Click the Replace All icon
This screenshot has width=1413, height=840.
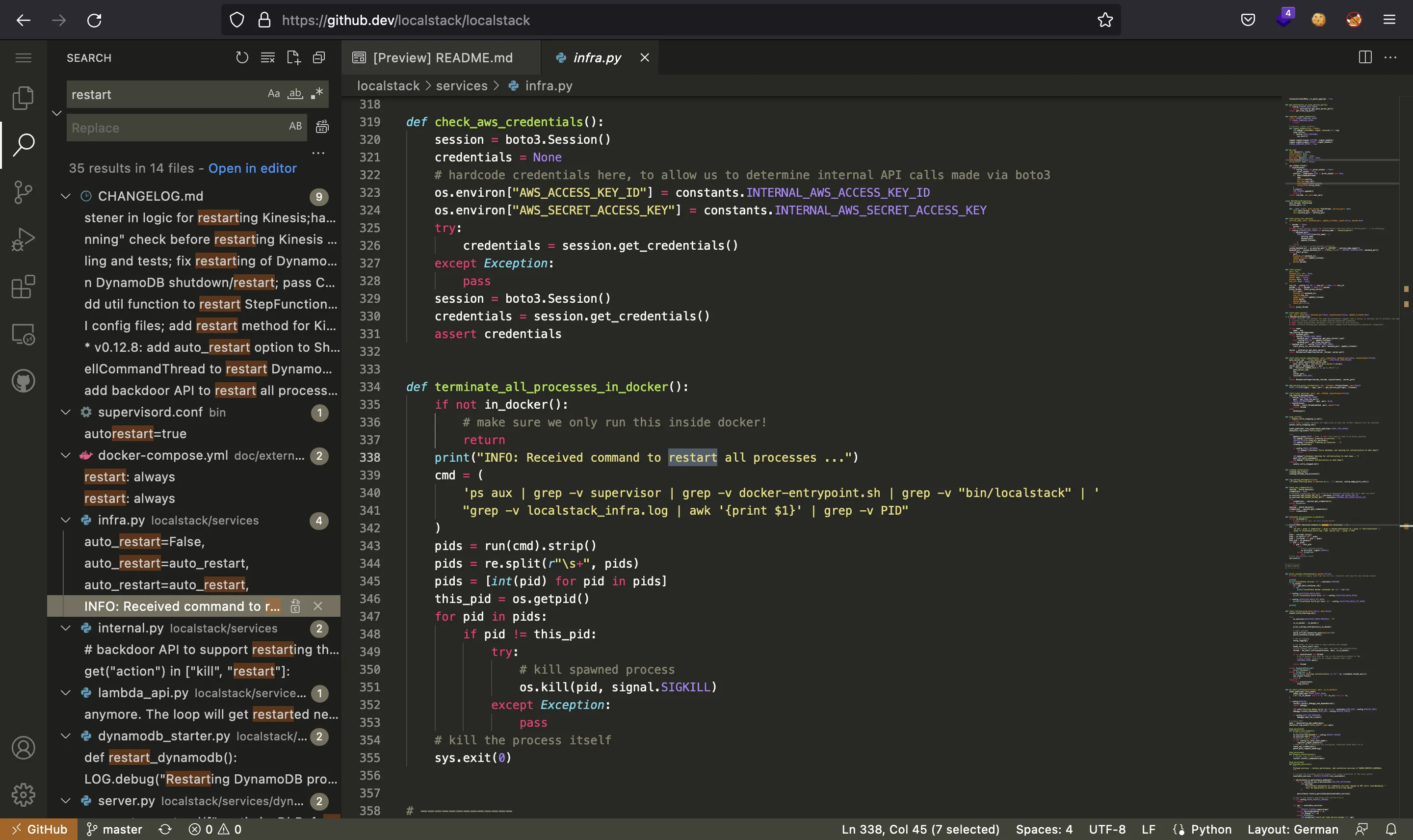click(x=322, y=127)
